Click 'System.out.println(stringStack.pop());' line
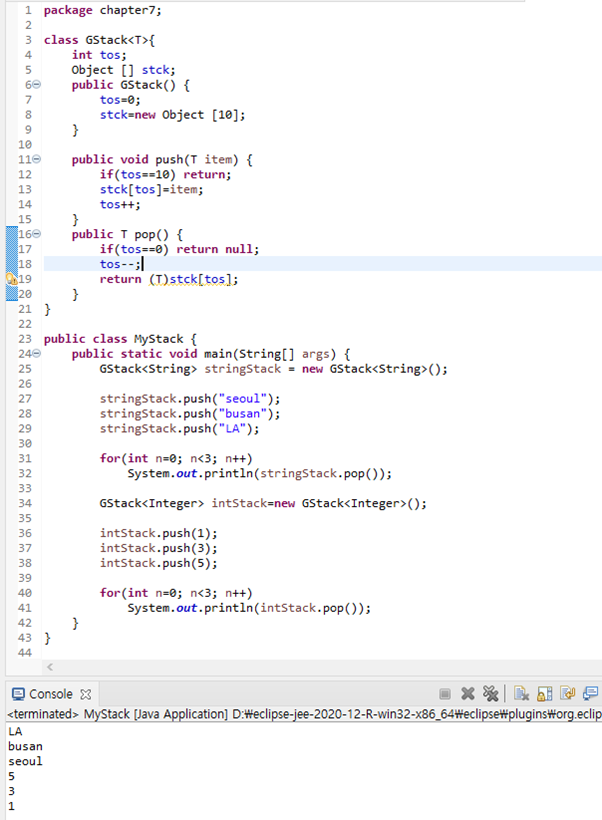This screenshot has width=602, height=820. [x=259, y=474]
